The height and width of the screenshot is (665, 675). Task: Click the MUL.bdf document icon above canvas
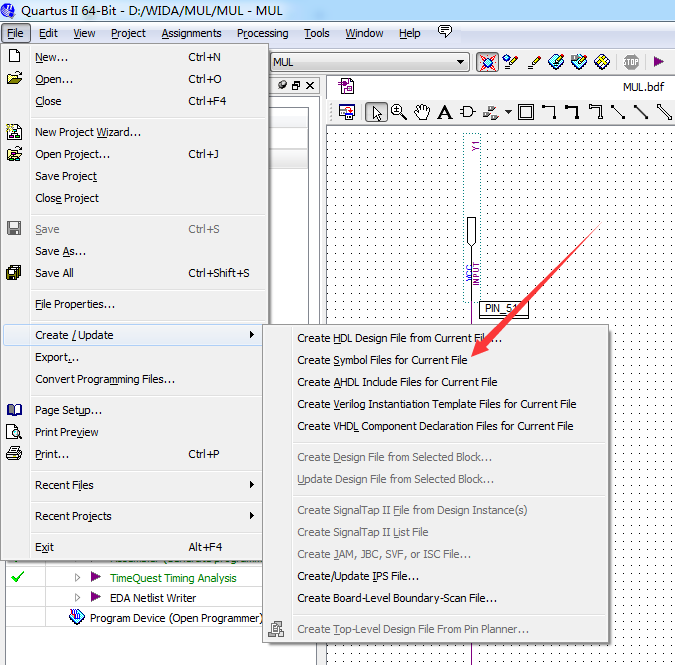coord(347,86)
